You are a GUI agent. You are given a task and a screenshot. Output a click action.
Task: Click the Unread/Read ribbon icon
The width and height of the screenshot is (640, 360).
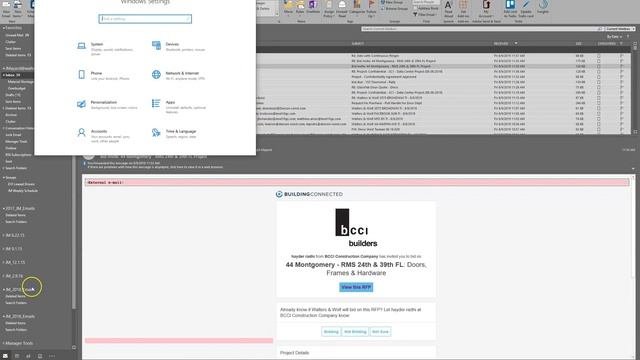click(x=342, y=8)
